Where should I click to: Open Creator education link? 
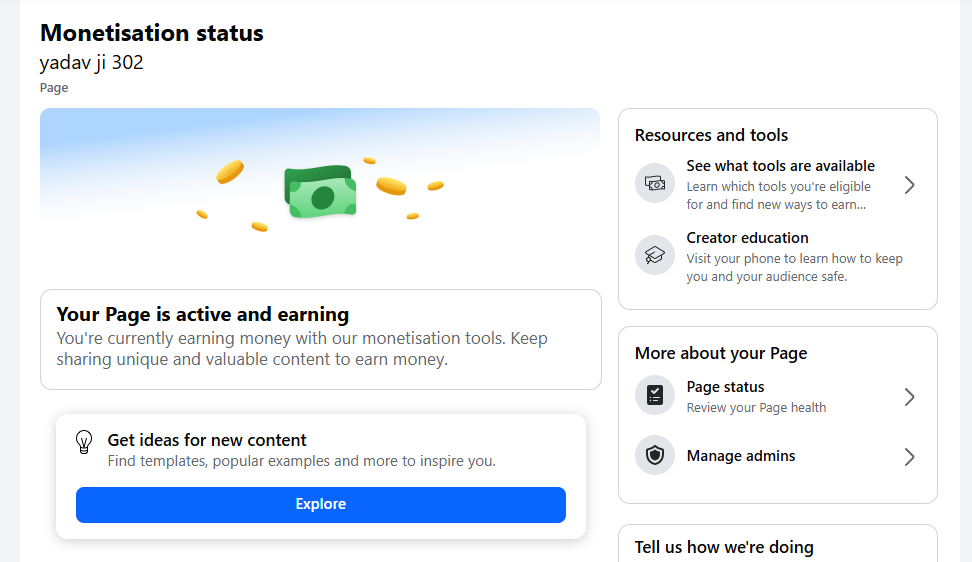tap(747, 238)
